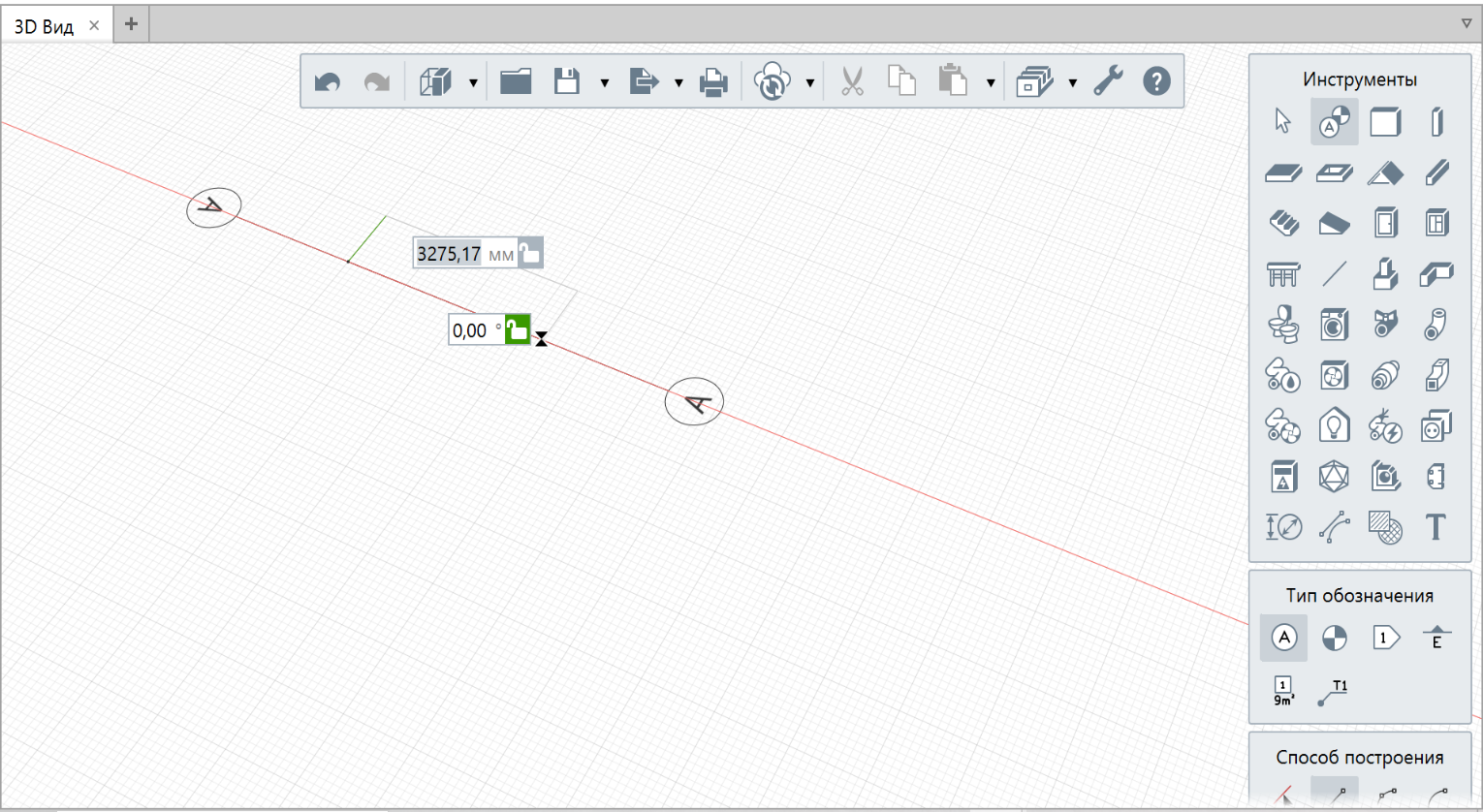1483x812 pixels.
Task: Select the washing machine equipment tool
Action: point(1335,325)
